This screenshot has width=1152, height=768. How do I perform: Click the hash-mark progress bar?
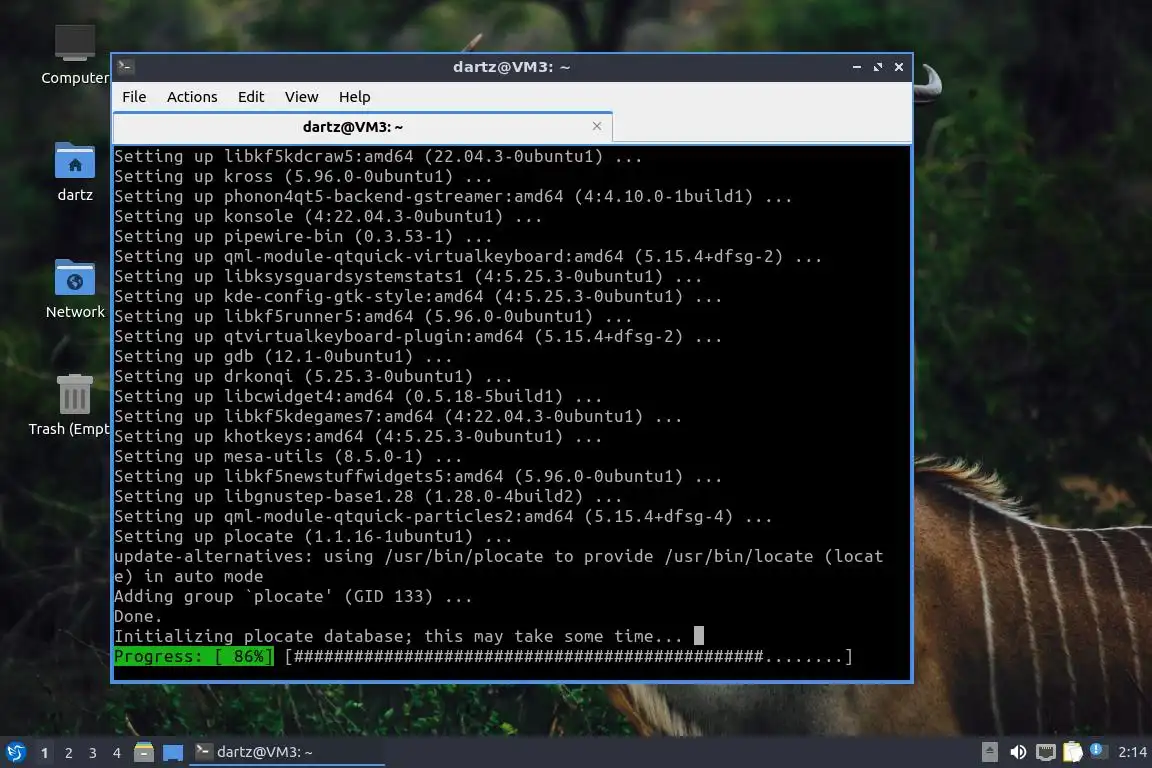569,656
